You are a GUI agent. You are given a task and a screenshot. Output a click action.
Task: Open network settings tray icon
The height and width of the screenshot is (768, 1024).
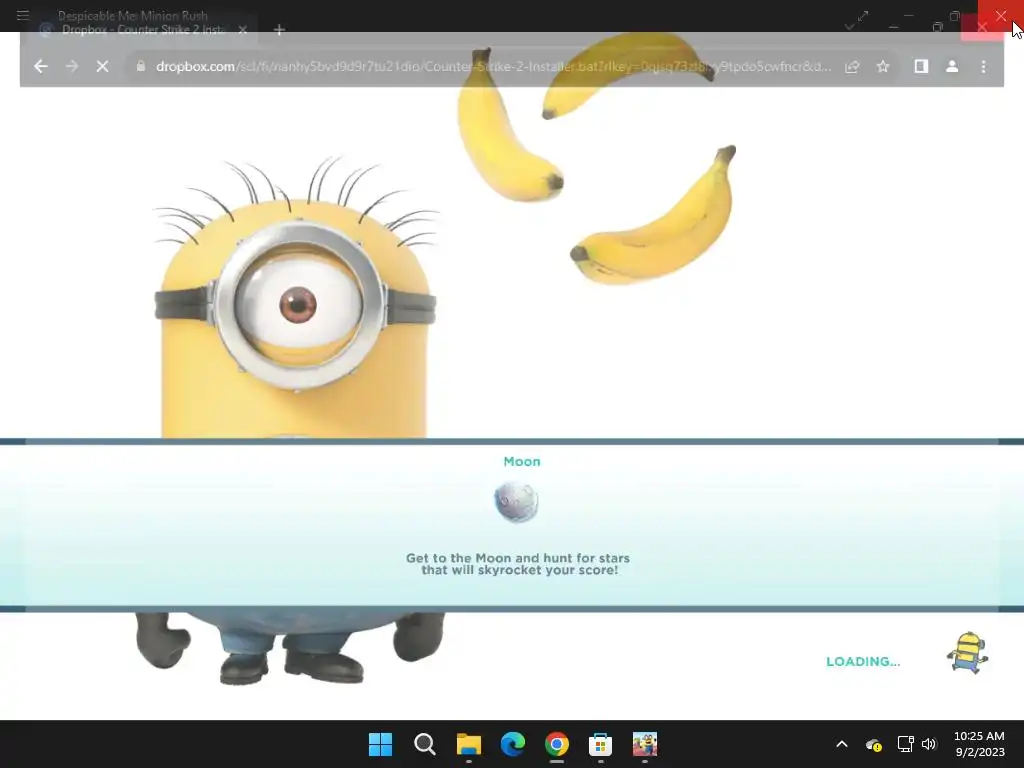(x=905, y=744)
